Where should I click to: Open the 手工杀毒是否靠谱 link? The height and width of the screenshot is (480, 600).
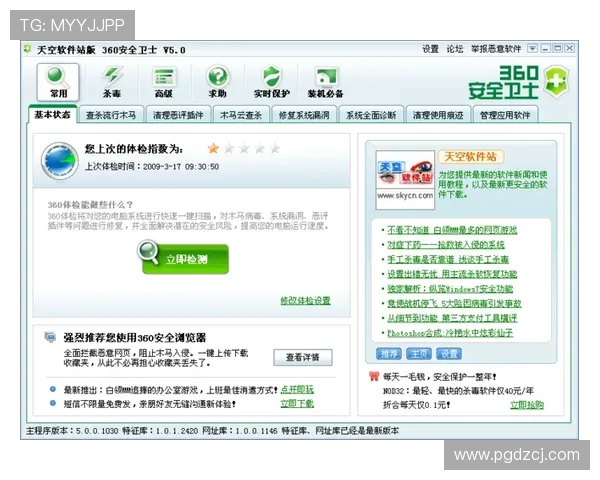tap(448, 259)
